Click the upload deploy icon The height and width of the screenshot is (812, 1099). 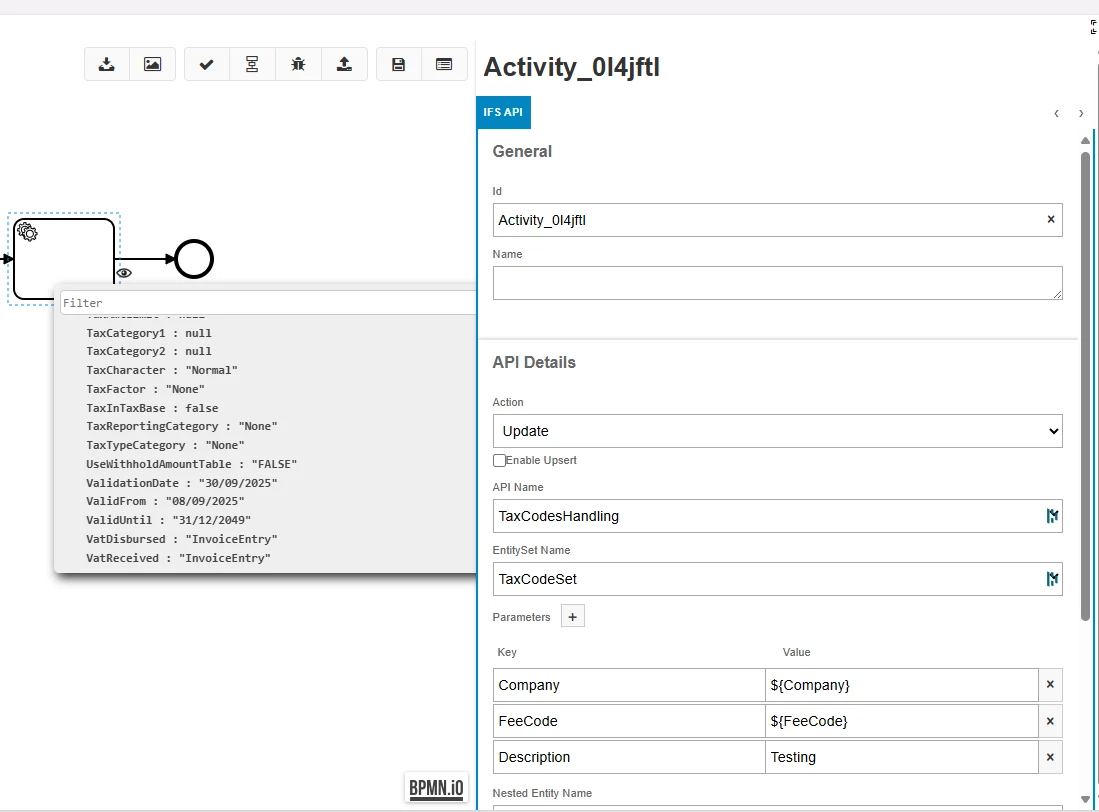point(344,64)
